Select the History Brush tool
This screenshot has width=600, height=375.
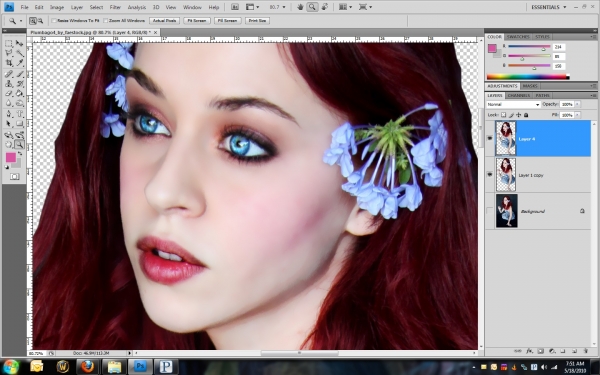19,83
